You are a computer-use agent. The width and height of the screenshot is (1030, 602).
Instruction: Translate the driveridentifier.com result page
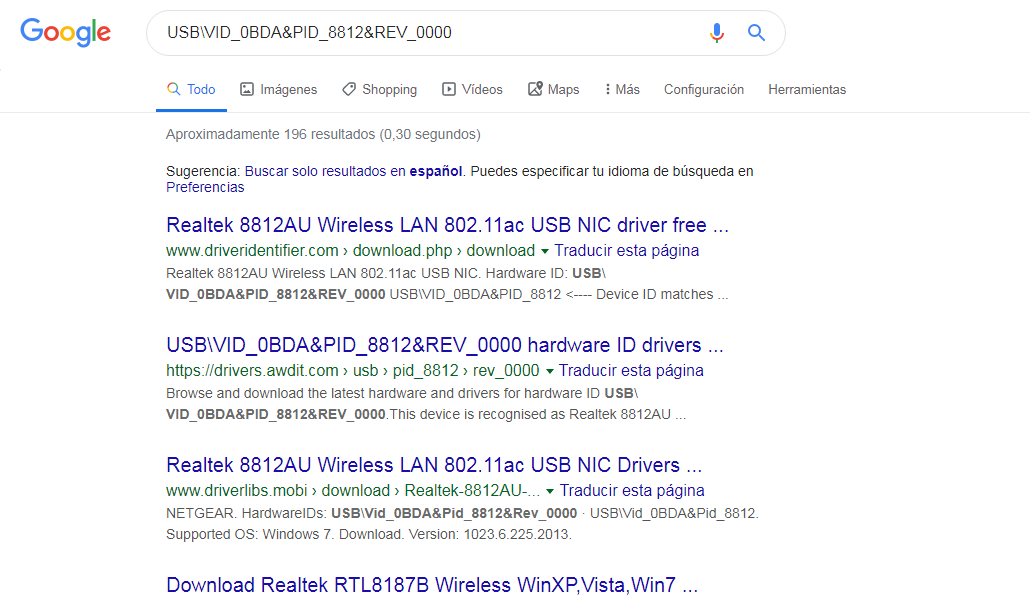(x=627, y=250)
